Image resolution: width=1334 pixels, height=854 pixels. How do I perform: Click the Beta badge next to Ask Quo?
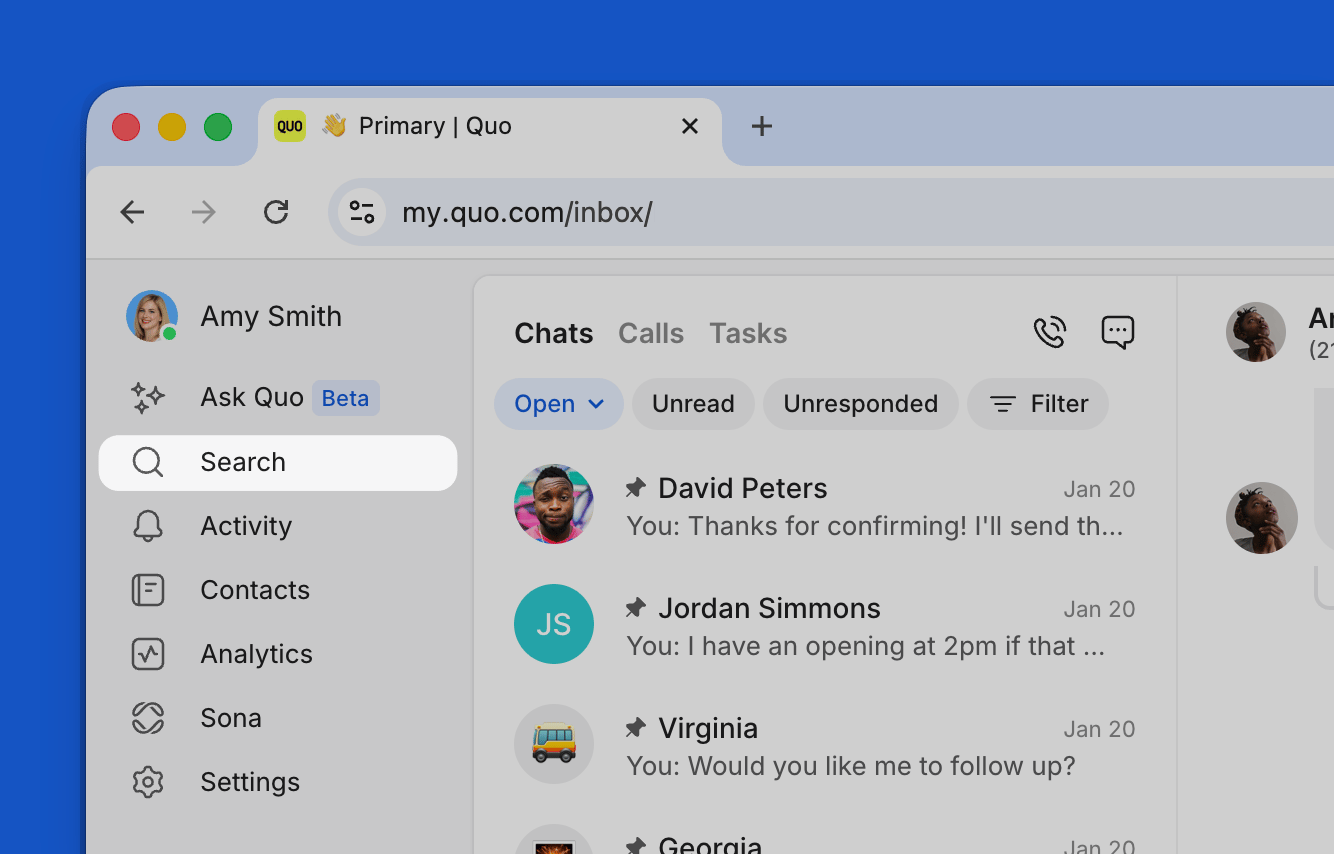coord(345,398)
